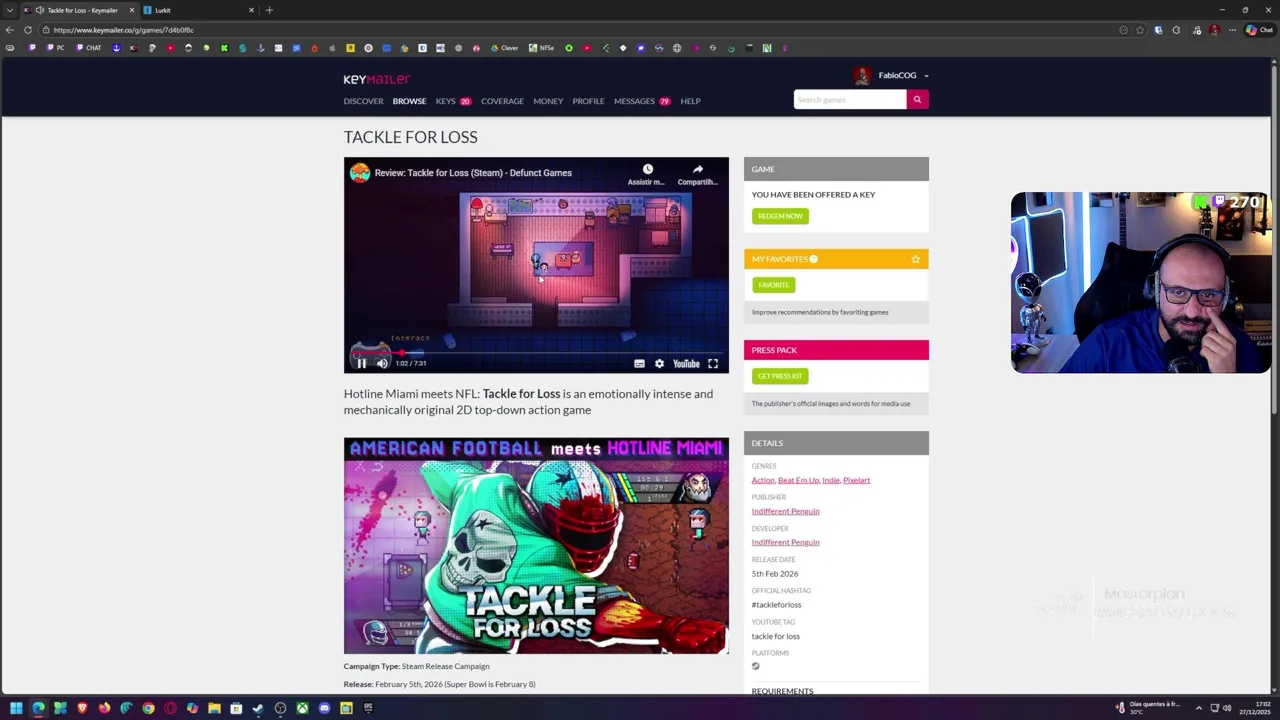The height and width of the screenshot is (720, 1280).
Task: Click the Search games input field
Action: pos(850,99)
